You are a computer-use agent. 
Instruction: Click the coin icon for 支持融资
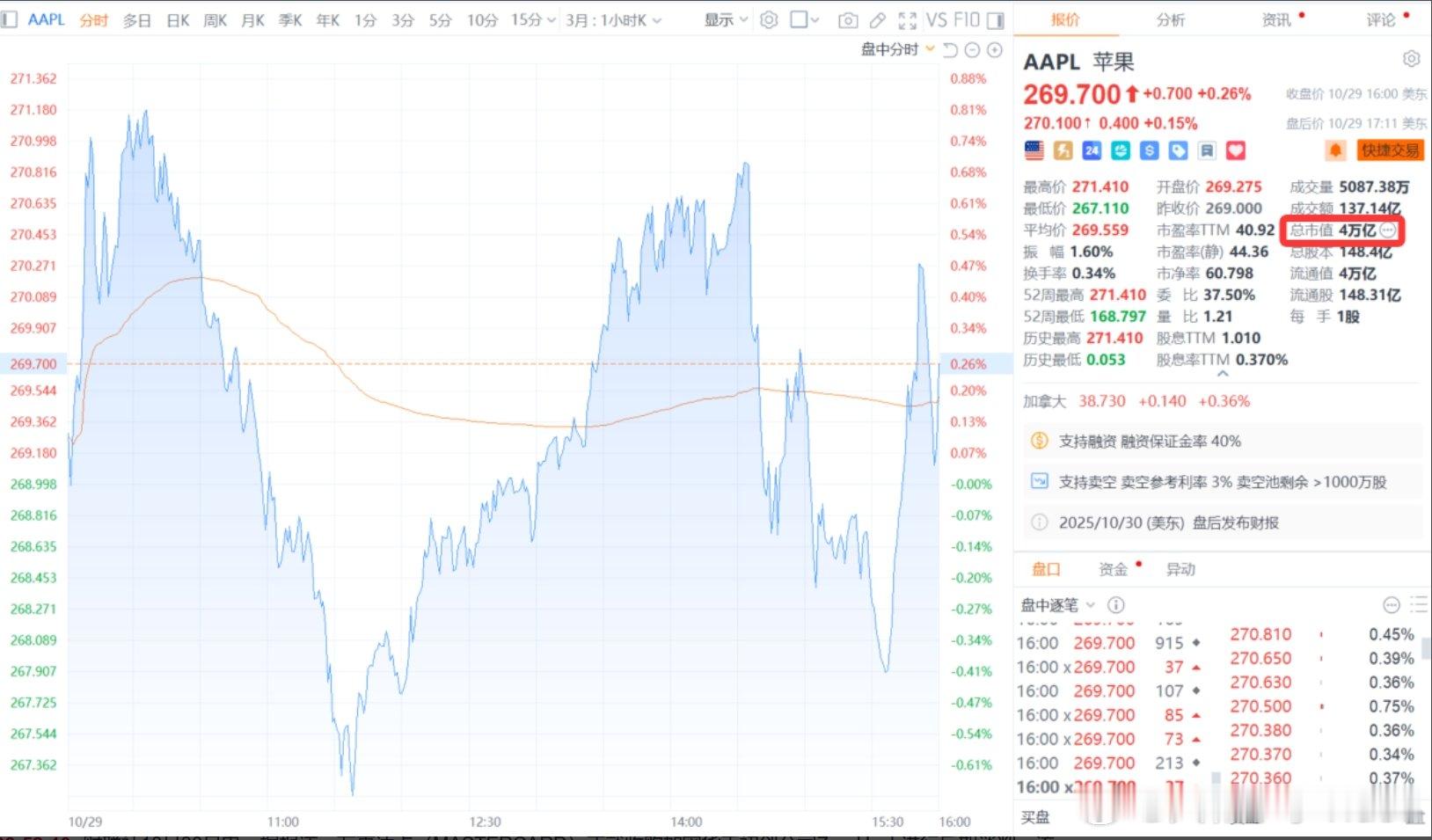pyautogui.click(x=1039, y=441)
